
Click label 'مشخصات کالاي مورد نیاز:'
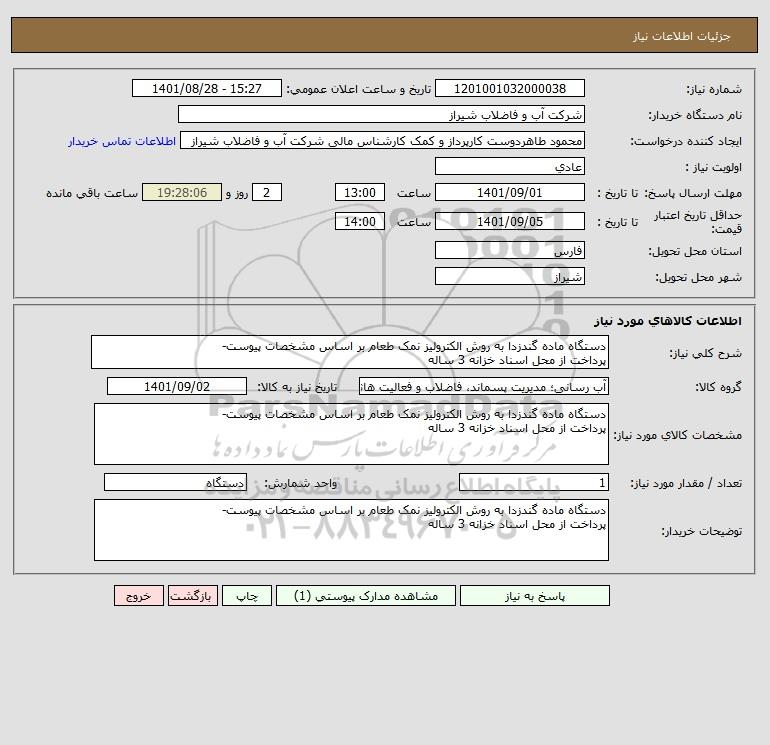pos(677,435)
